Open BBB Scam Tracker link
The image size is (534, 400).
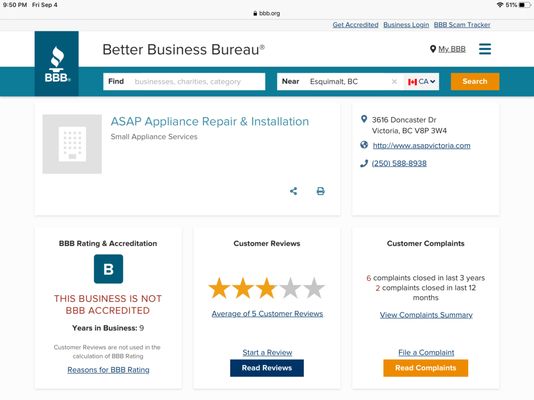(x=462, y=25)
